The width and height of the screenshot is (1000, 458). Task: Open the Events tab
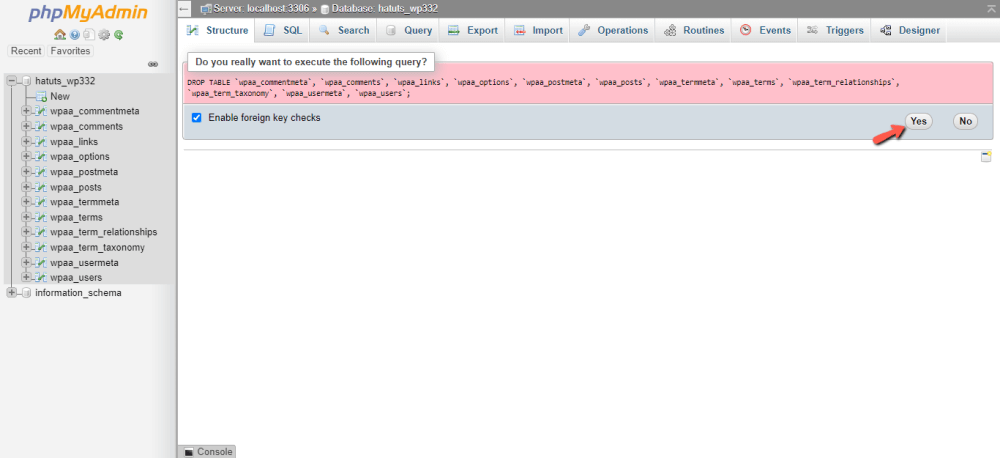(x=765, y=30)
